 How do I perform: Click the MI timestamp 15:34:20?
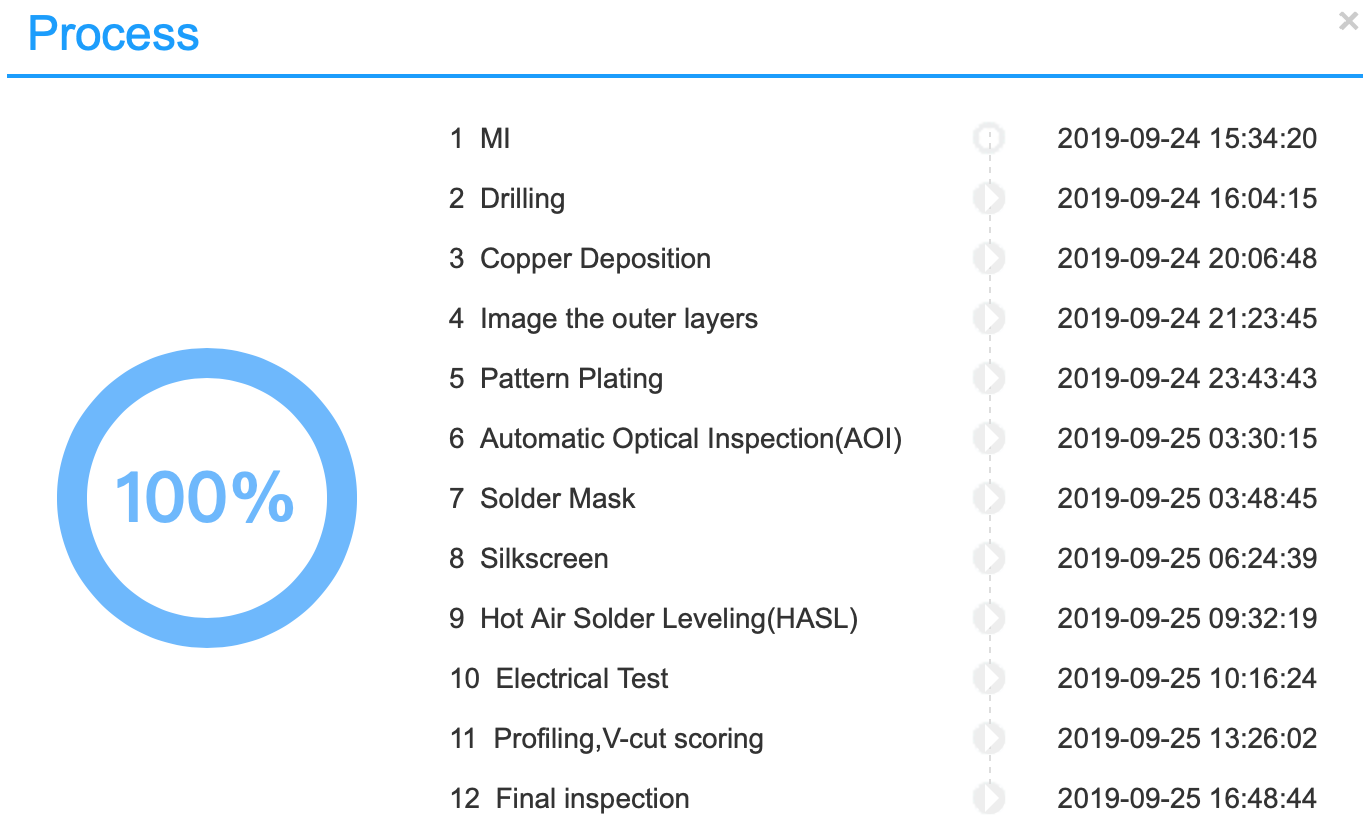click(1187, 139)
